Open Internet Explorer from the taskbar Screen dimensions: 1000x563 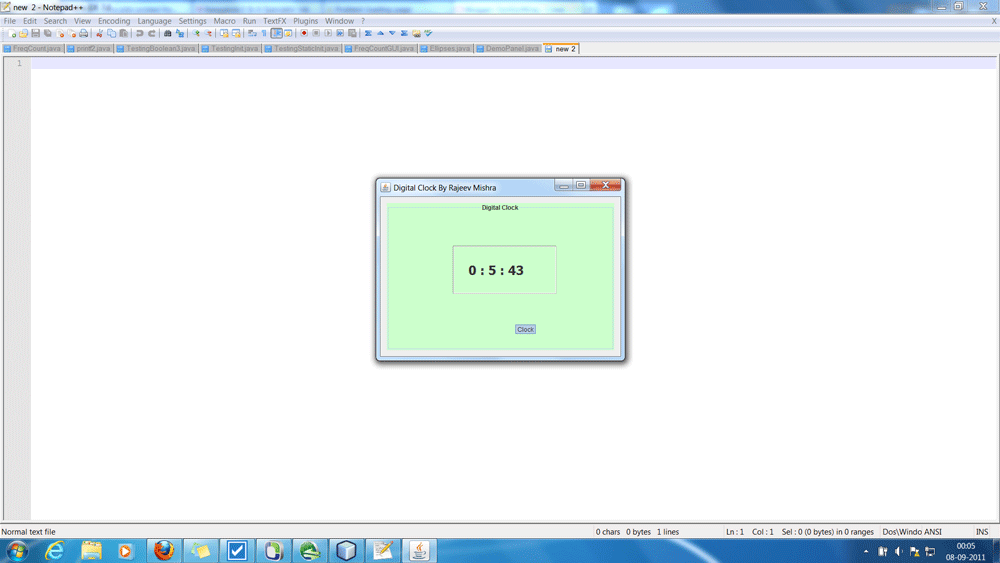54,551
